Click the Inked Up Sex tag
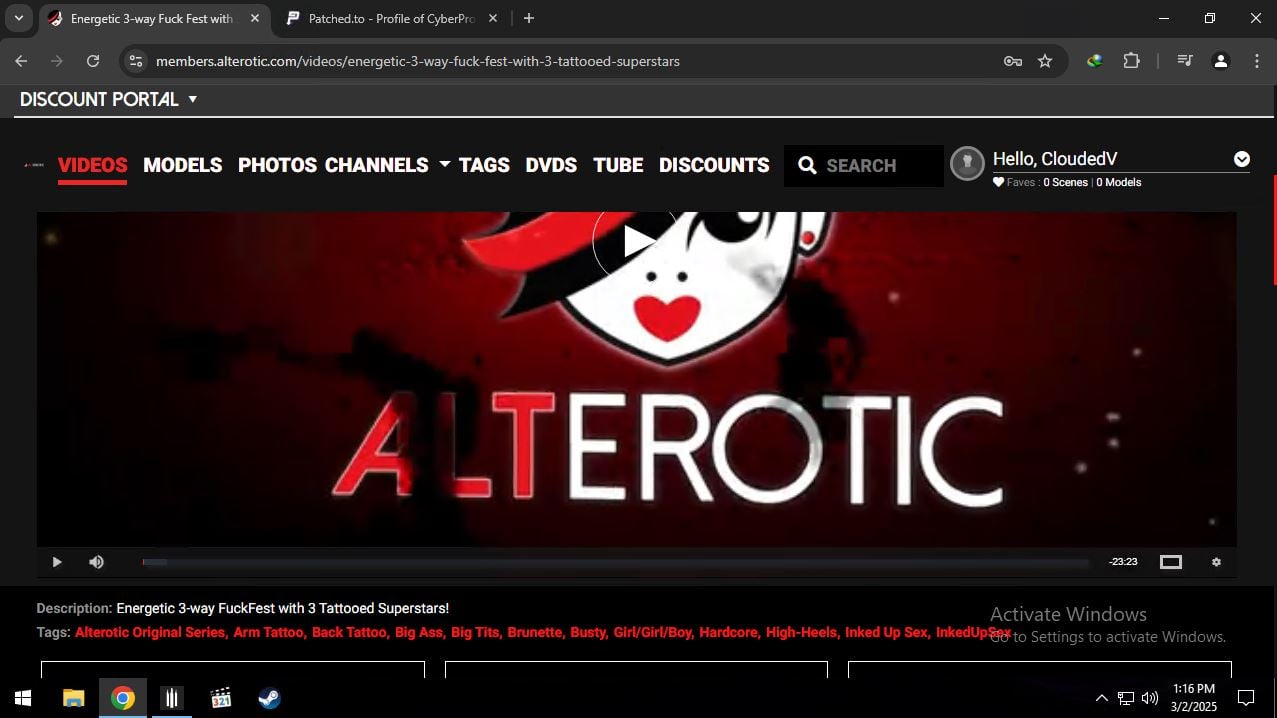The height and width of the screenshot is (718, 1277). [x=886, y=632]
